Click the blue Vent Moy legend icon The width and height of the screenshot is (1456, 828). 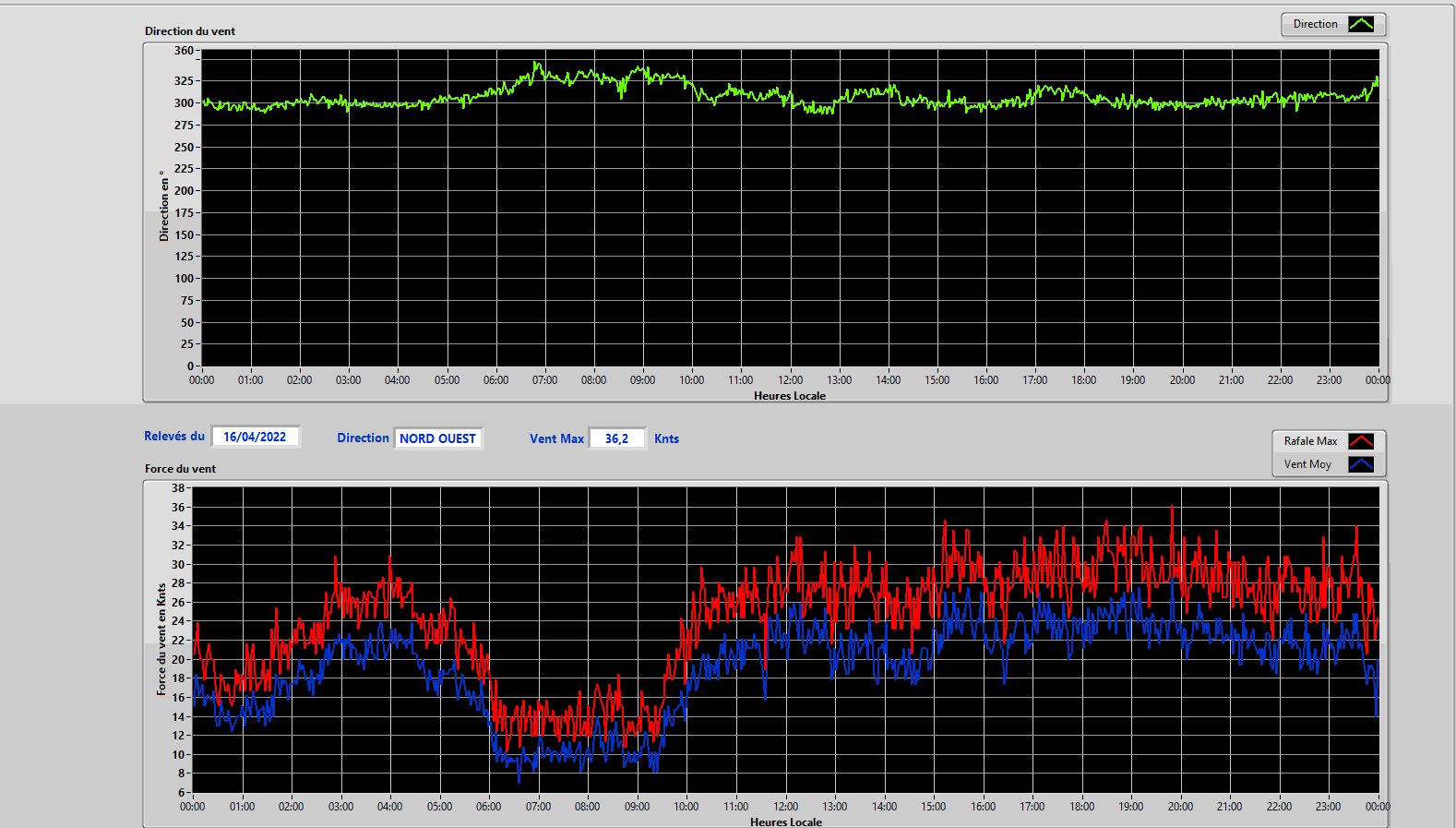pos(1361,464)
